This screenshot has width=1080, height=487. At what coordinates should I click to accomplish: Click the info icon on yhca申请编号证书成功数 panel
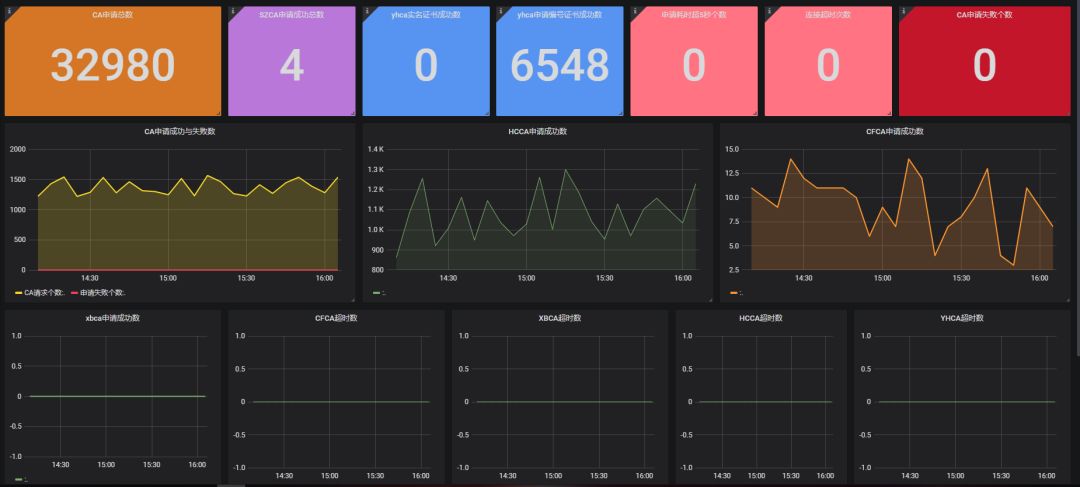coord(501,11)
